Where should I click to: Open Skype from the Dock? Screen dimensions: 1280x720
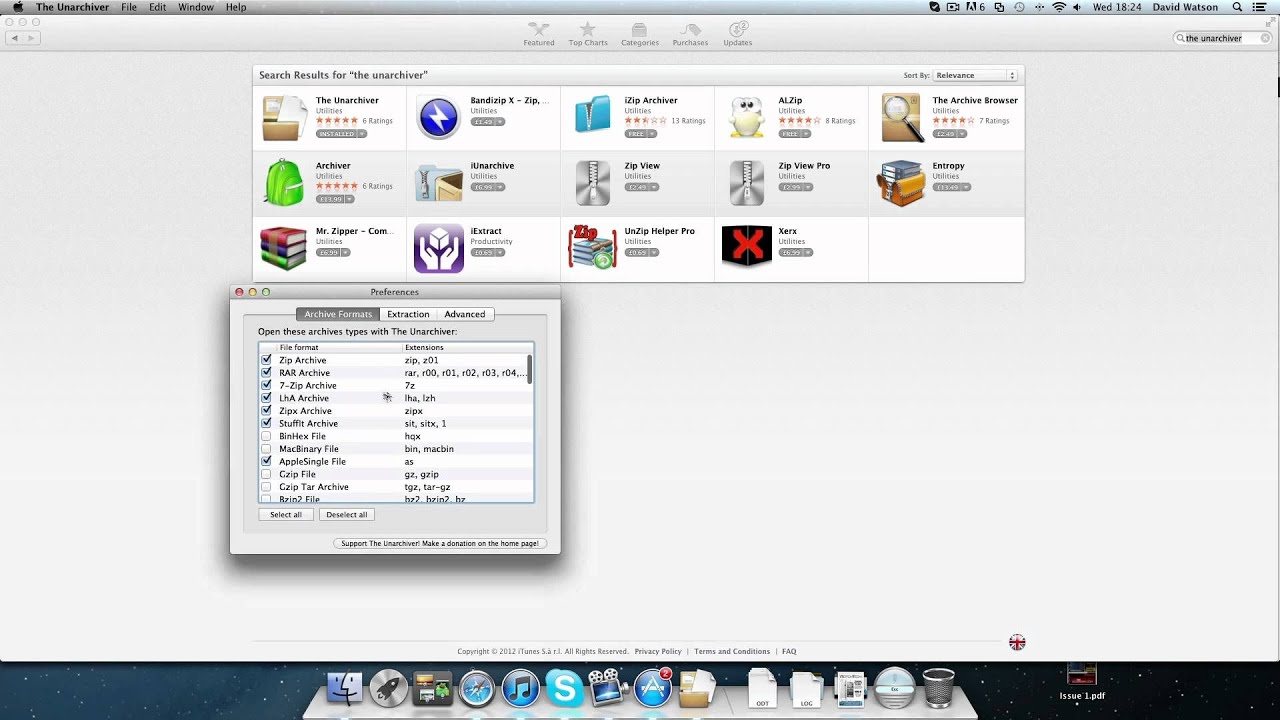(565, 688)
